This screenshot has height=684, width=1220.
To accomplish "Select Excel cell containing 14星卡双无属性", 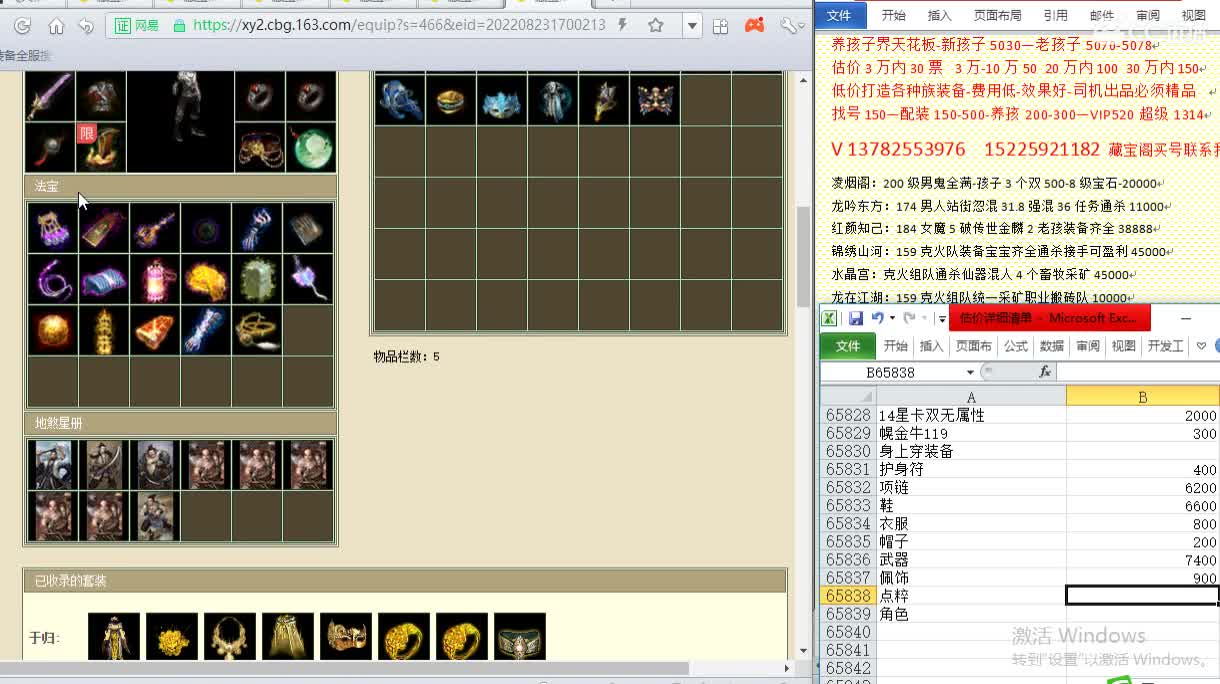I will coord(971,415).
